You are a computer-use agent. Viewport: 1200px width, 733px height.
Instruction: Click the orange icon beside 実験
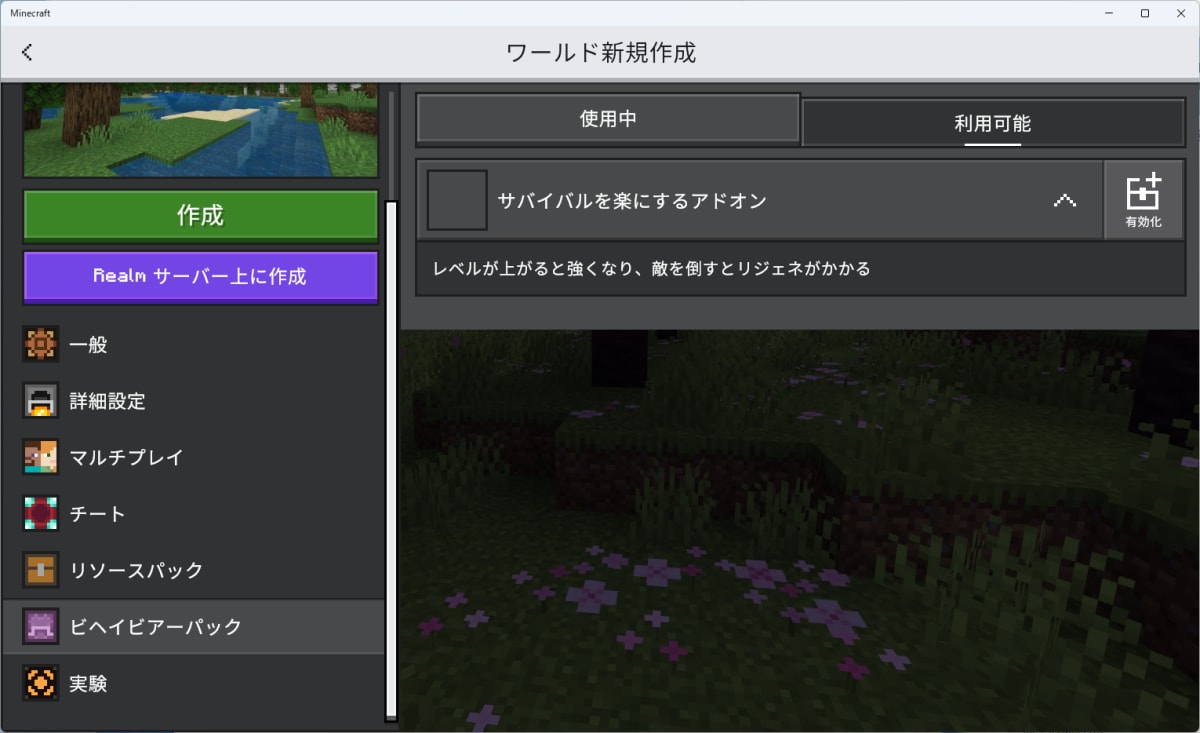tap(41, 684)
